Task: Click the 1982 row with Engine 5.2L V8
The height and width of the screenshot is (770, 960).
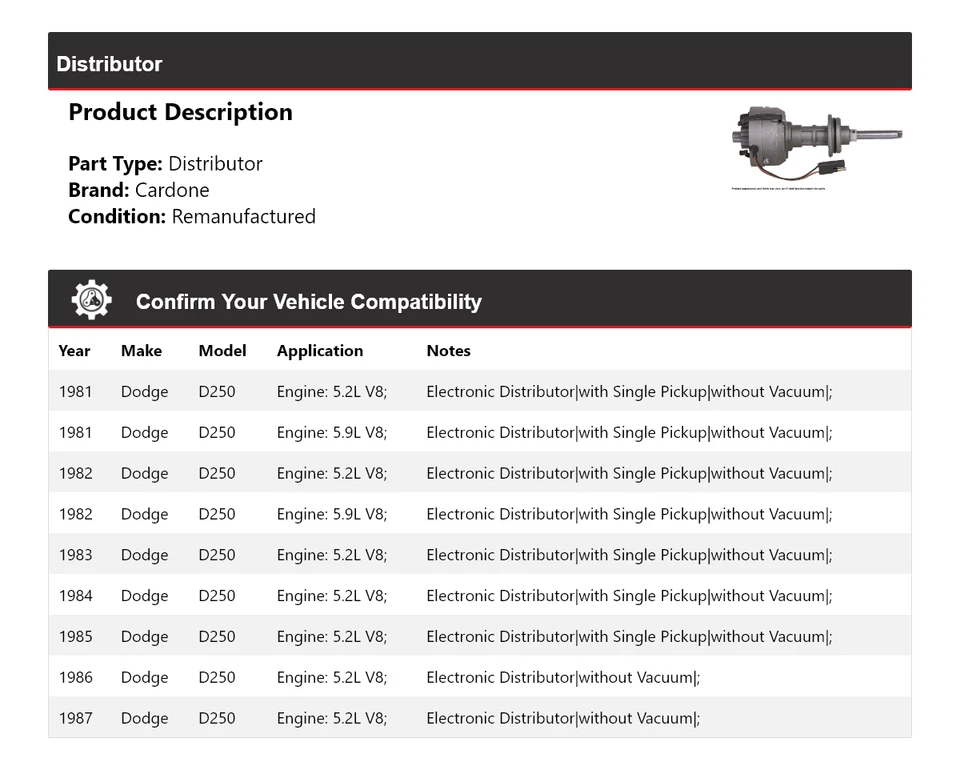Action: coord(480,473)
